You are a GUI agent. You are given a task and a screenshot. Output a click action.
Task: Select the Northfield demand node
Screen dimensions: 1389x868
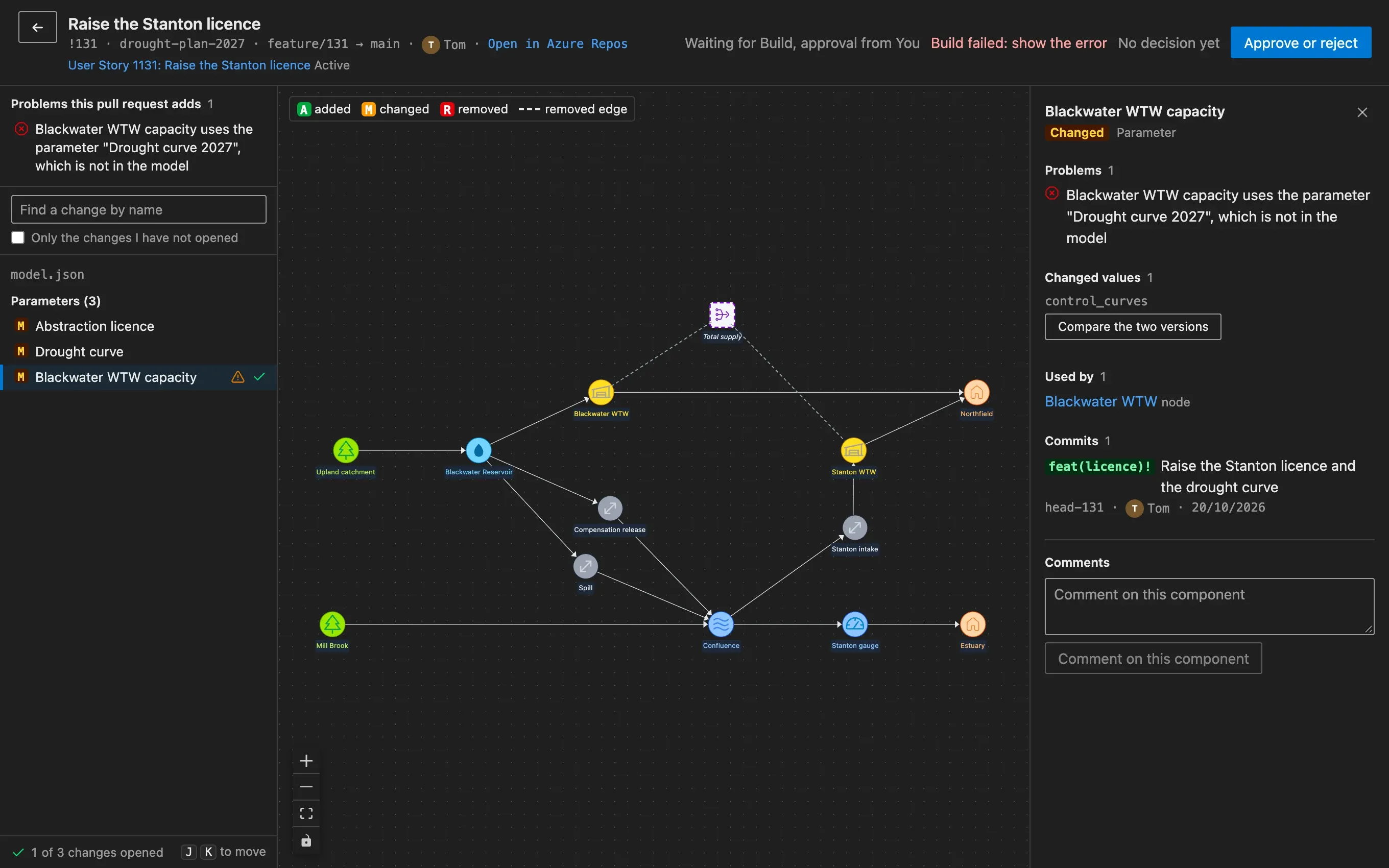point(976,393)
